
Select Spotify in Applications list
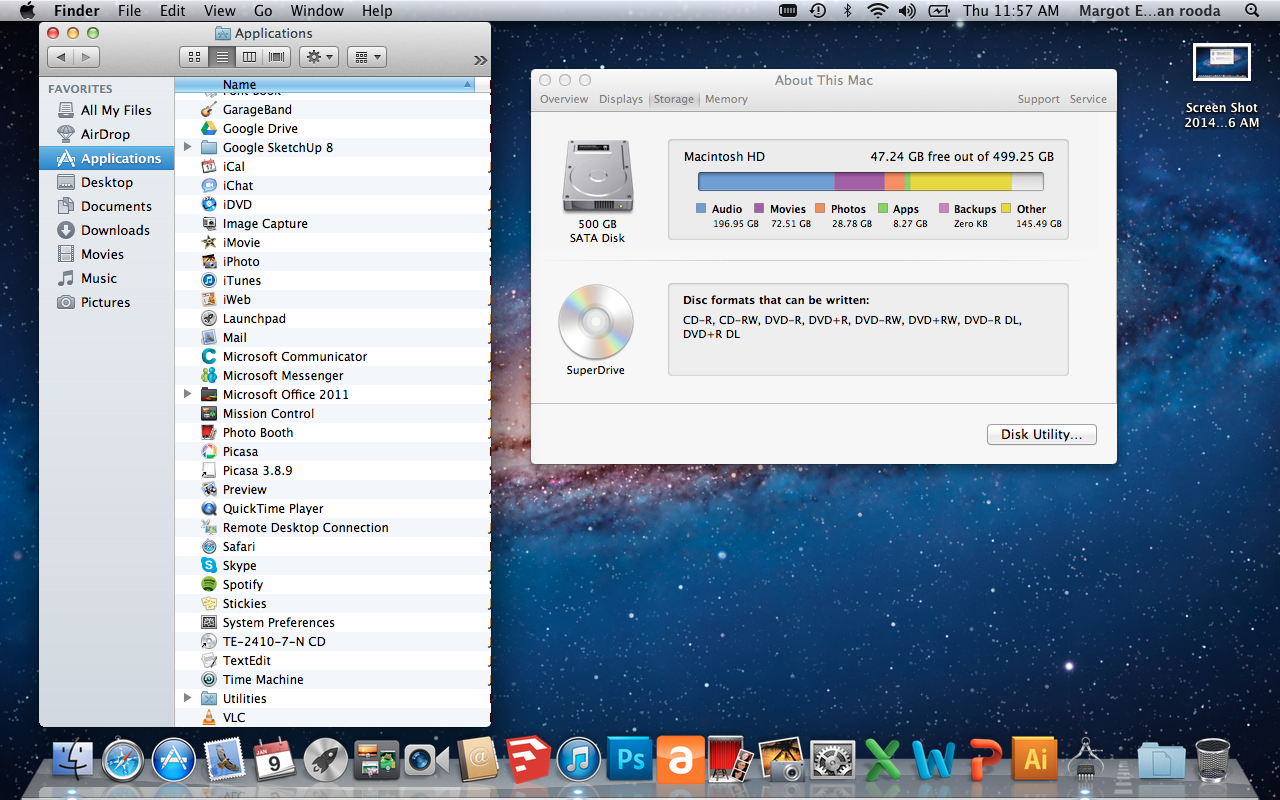[x=332, y=584]
